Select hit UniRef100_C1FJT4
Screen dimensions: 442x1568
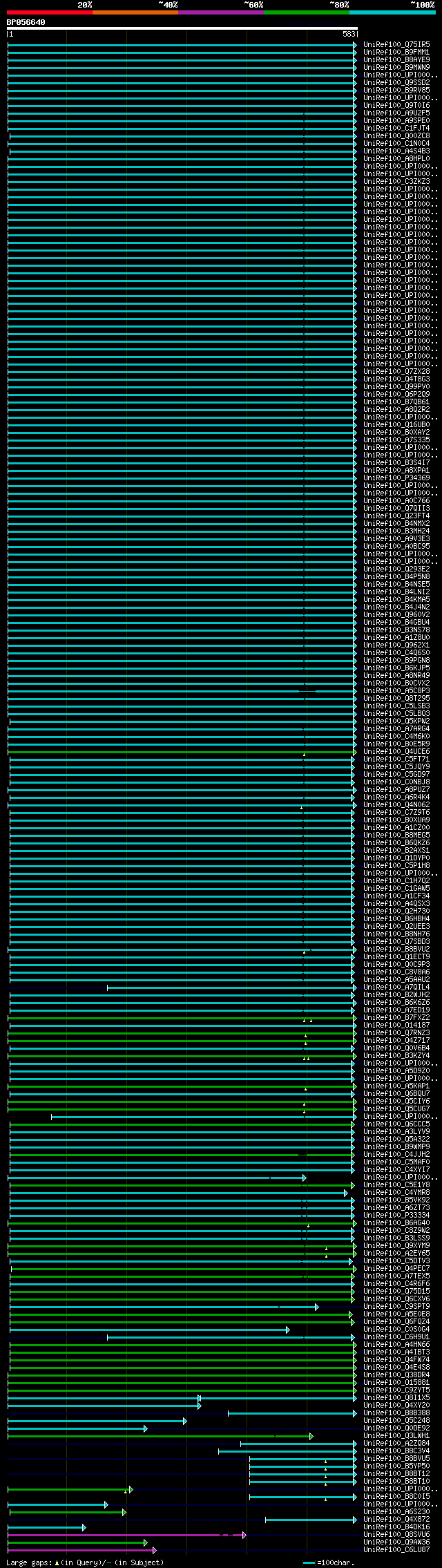click(x=396, y=128)
